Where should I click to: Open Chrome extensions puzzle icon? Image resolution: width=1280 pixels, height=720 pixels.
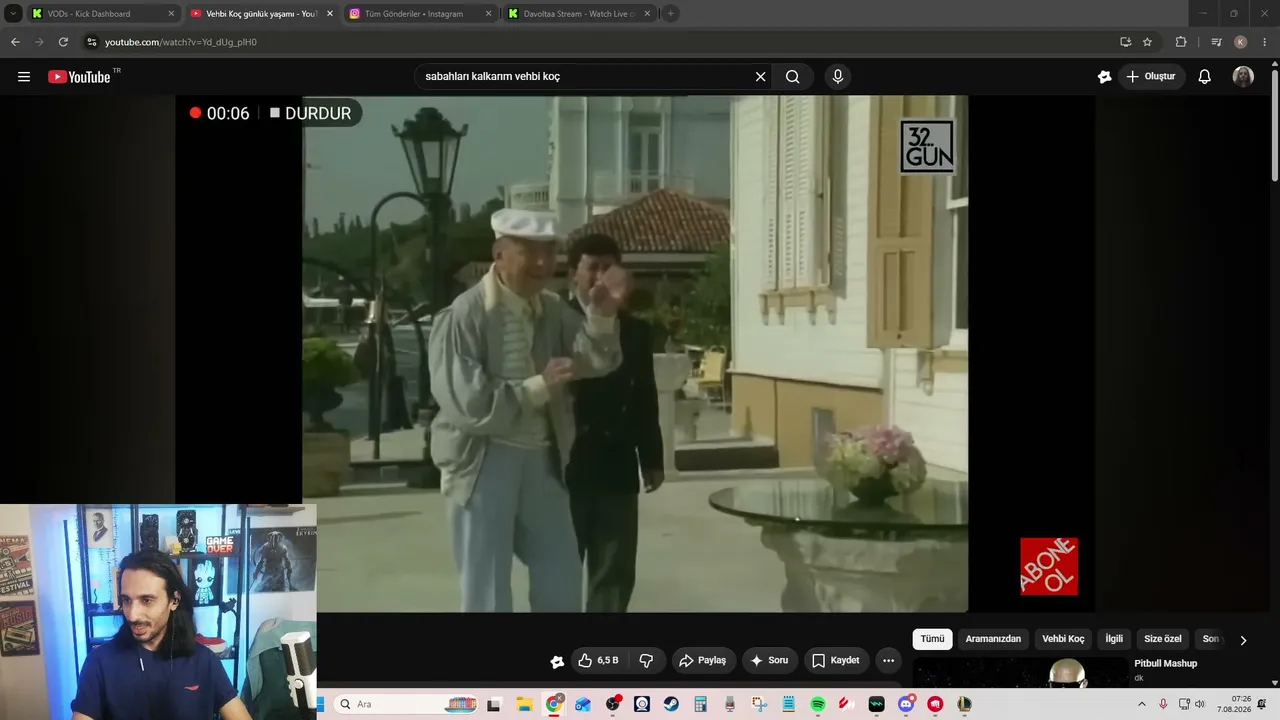coord(1181,42)
